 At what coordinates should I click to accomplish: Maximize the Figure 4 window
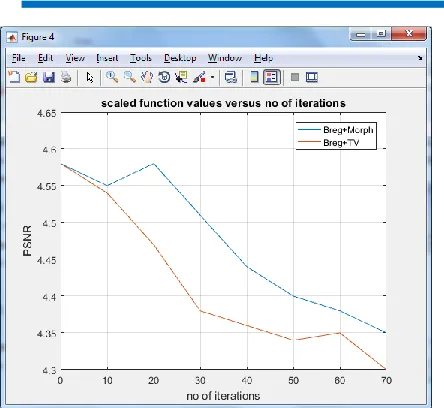[381, 34]
